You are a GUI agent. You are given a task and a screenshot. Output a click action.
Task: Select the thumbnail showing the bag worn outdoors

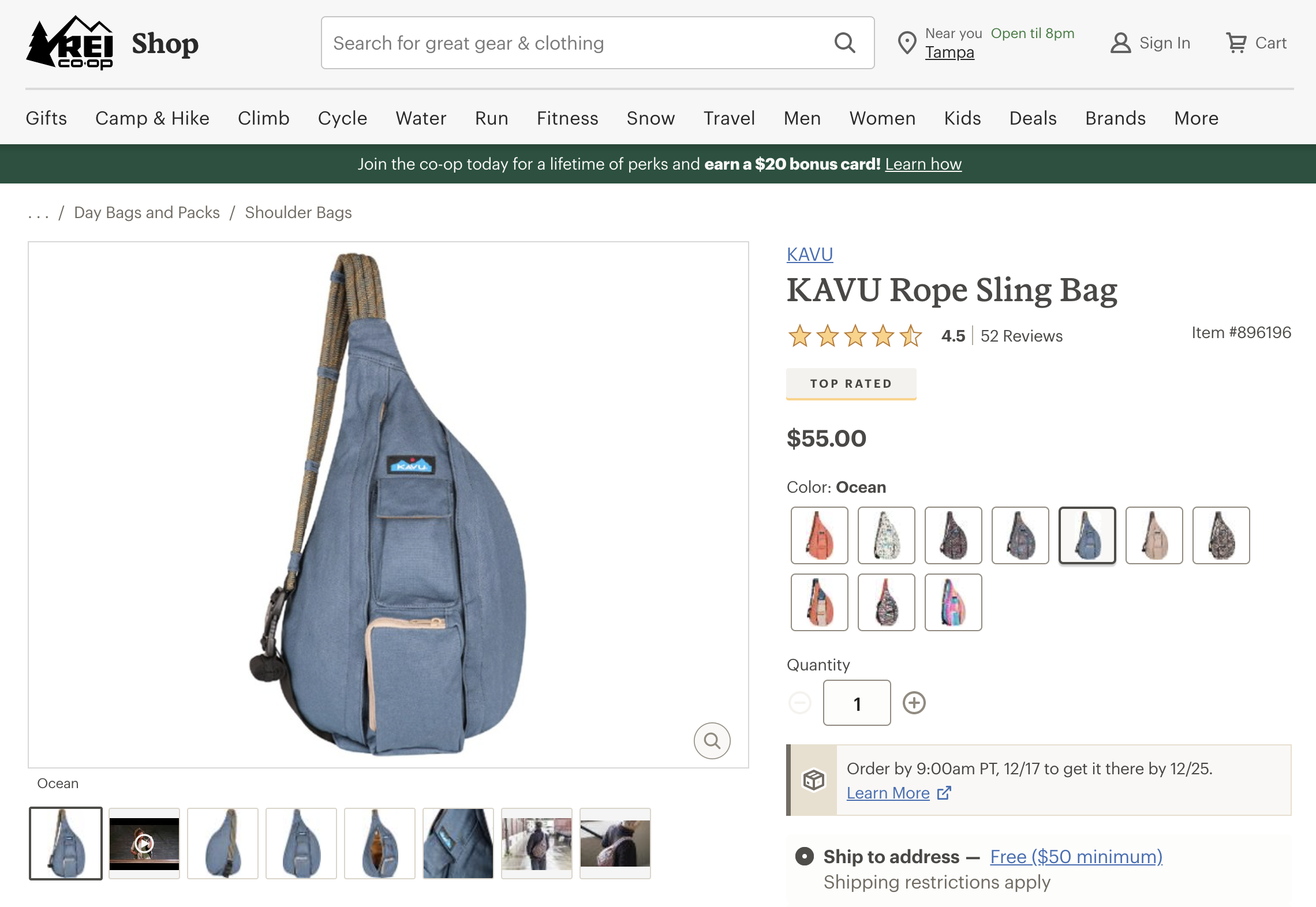537,843
